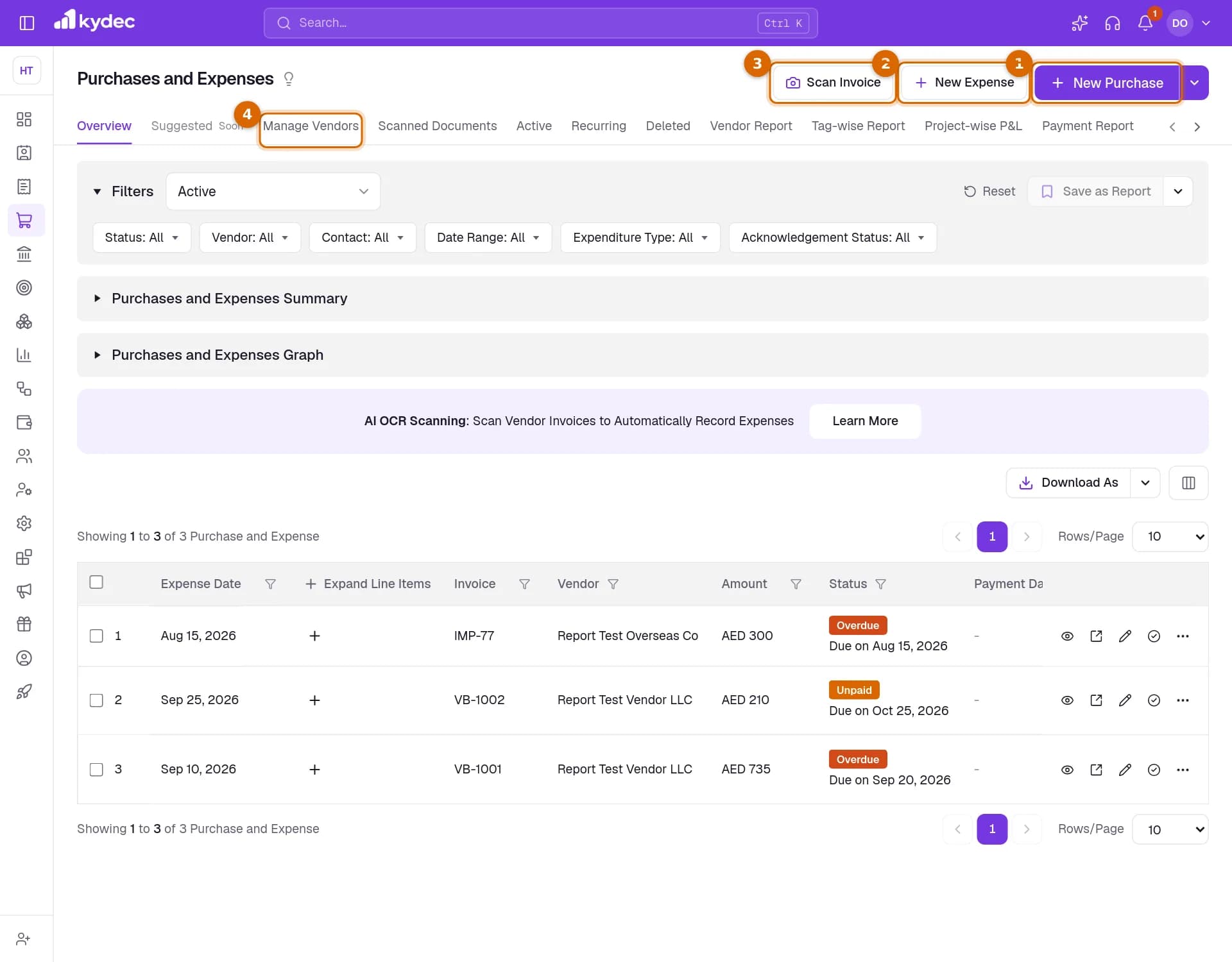
Task: Open the dashboard grid icon in sidebar
Action: (24, 119)
